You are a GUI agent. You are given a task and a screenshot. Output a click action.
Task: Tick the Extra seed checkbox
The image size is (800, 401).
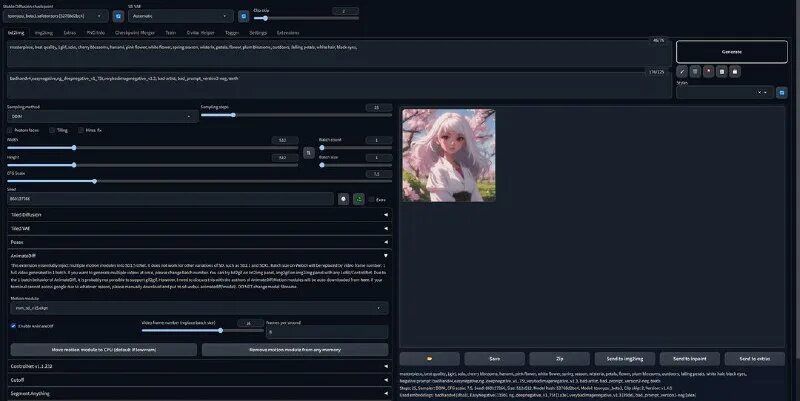(372, 199)
